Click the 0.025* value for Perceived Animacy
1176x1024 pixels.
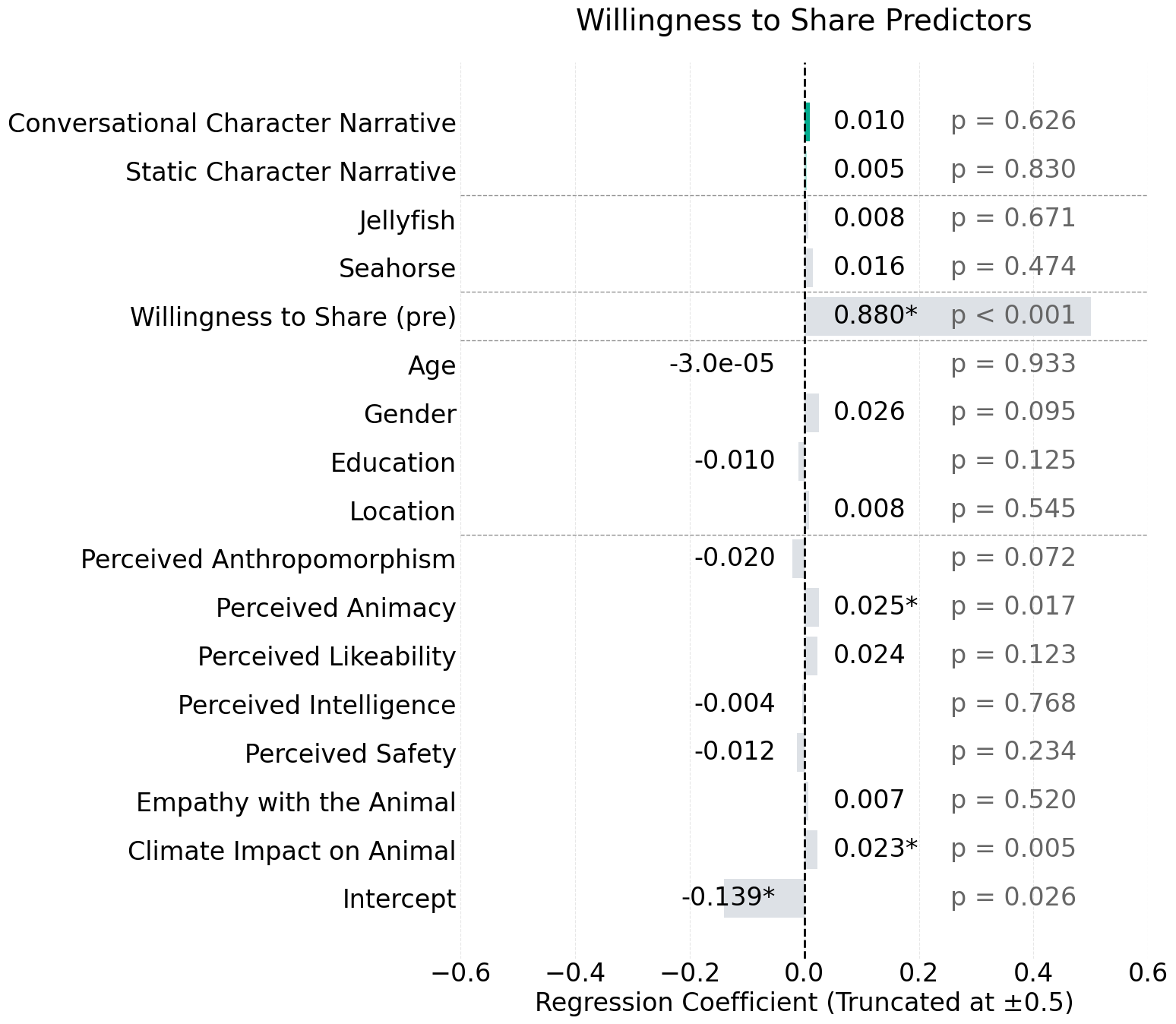pyautogui.click(x=875, y=606)
